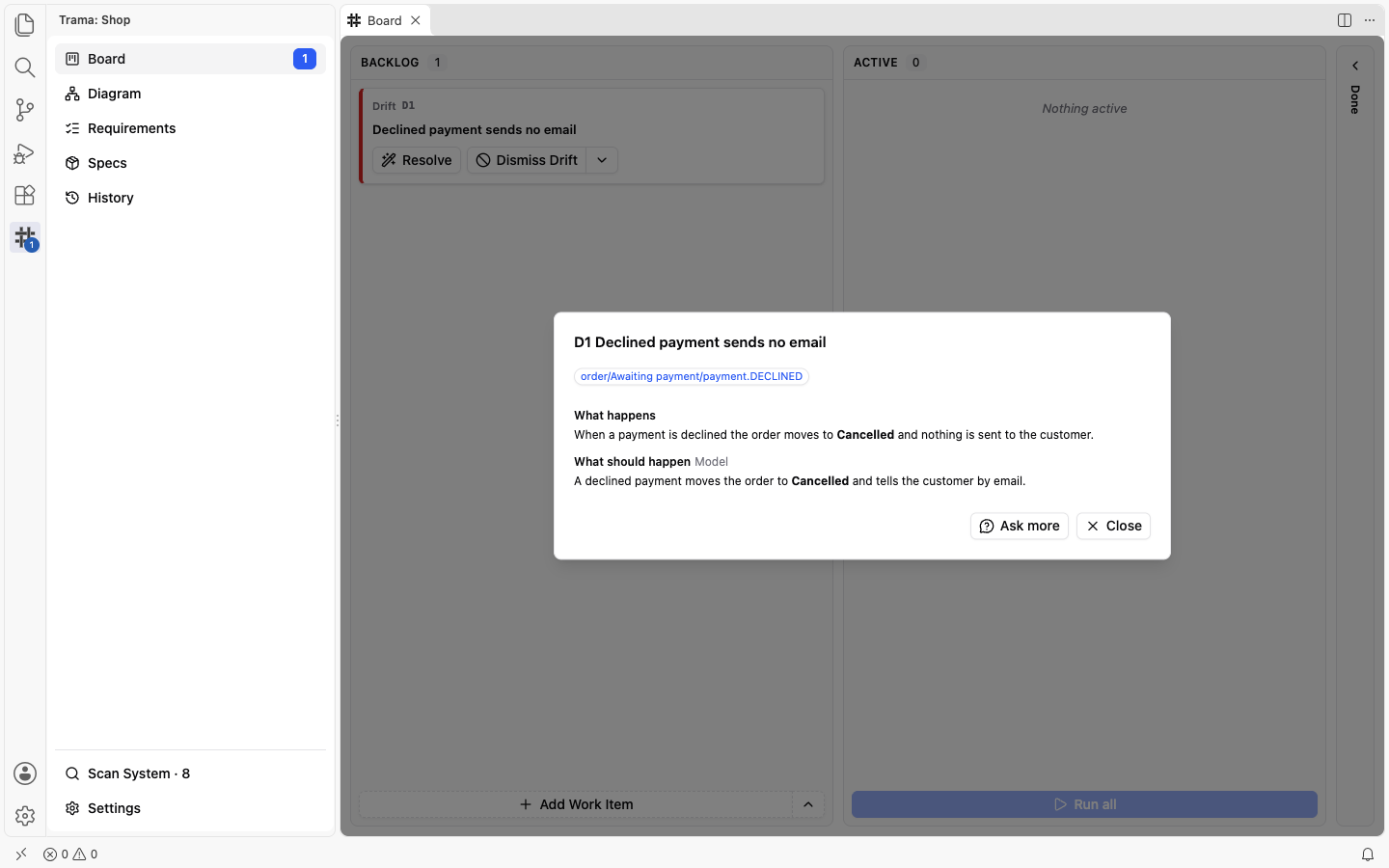Open Diagram in the sidebar
Viewport: 1389px width, 868px height.
coord(190,94)
